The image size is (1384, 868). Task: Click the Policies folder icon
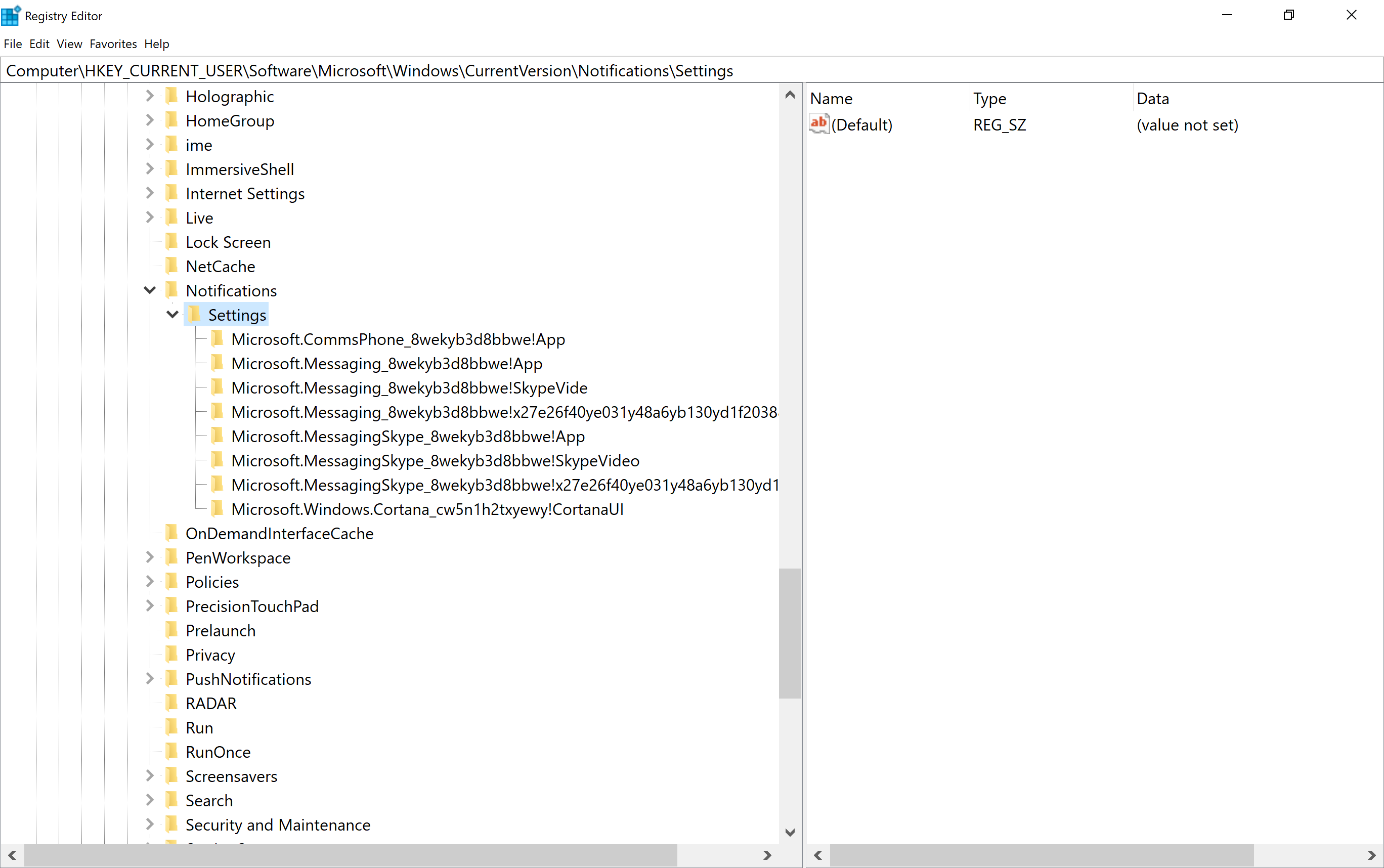pyautogui.click(x=171, y=582)
